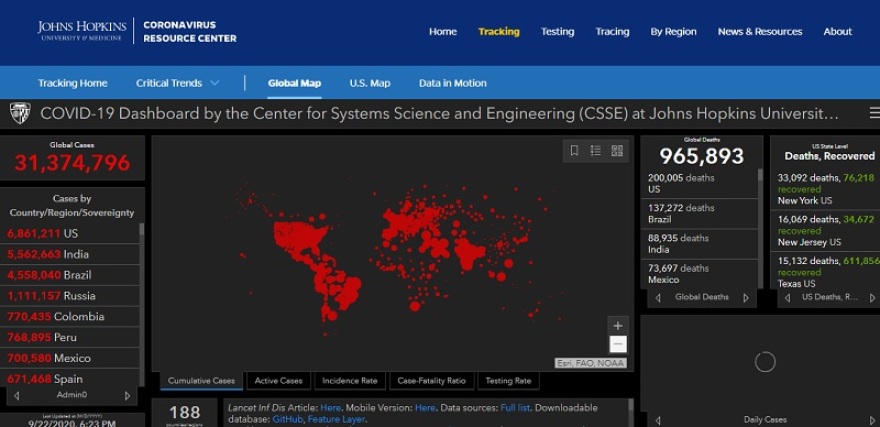Advance to next Admin0 list arrow
The width and height of the screenshot is (880, 427).
[x=127, y=395]
